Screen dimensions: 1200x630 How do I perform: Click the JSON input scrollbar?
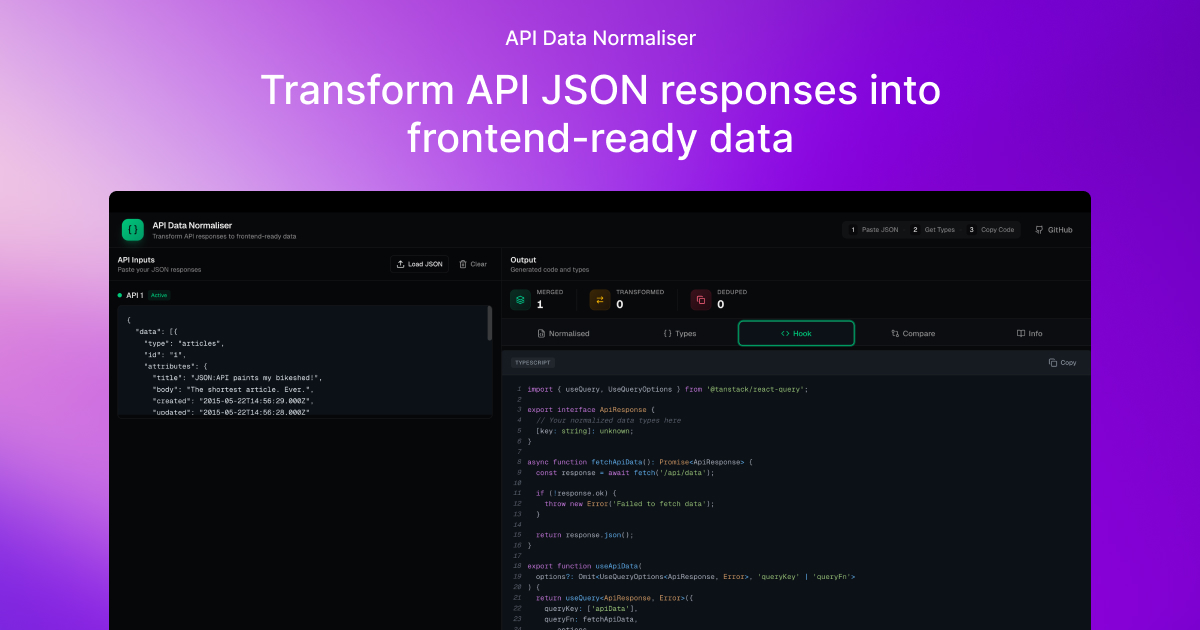point(489,323)
